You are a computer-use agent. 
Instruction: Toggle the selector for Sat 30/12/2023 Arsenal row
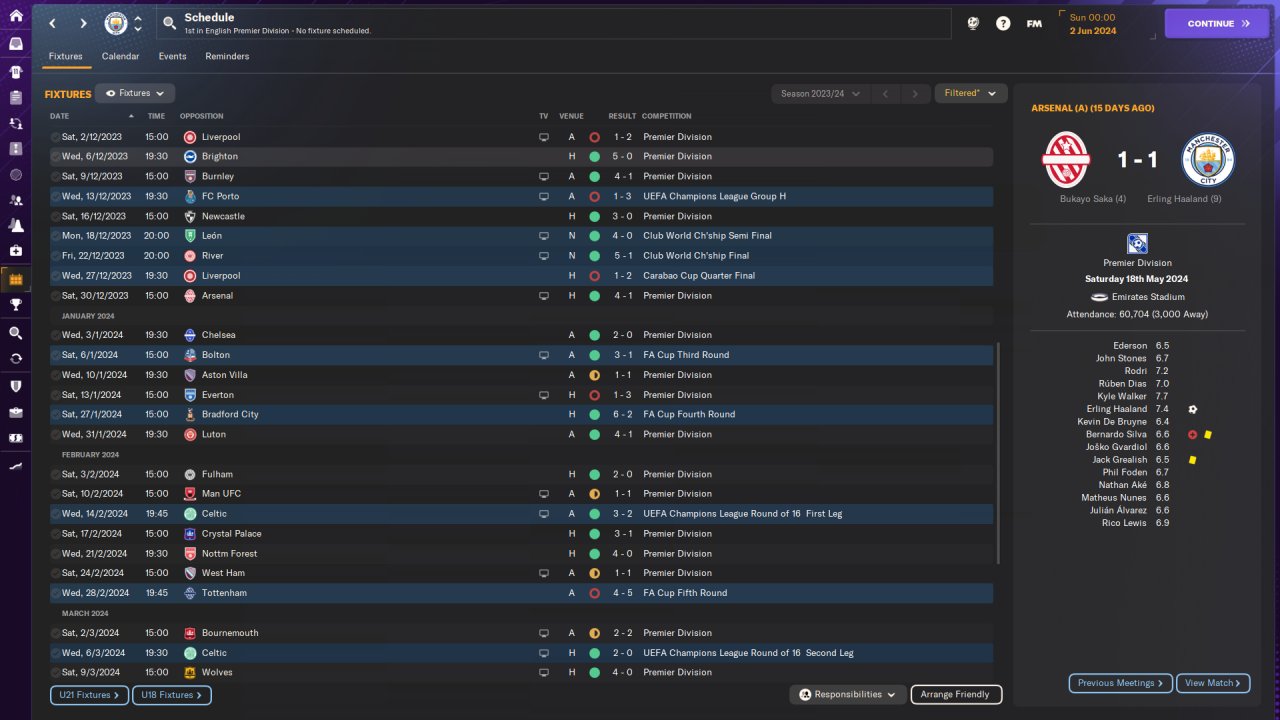(55, 296)
